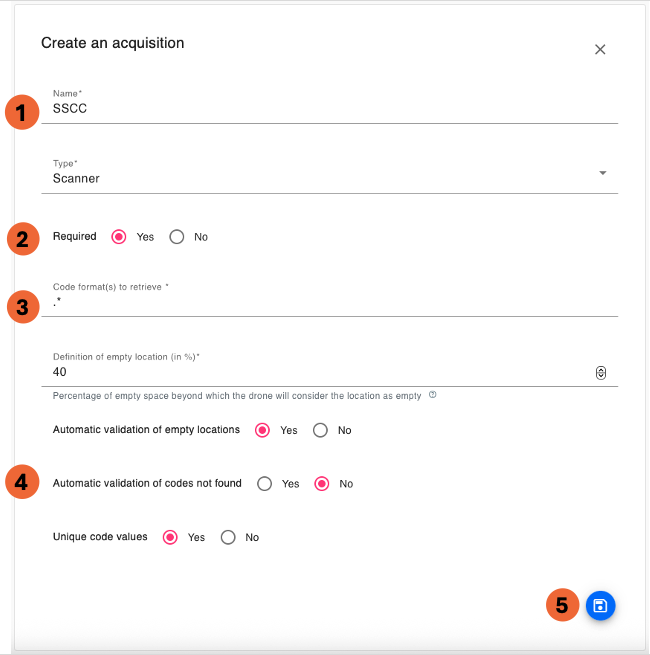Set codes not found validation to Yes
650x655 pixels.
coord(265,484)
